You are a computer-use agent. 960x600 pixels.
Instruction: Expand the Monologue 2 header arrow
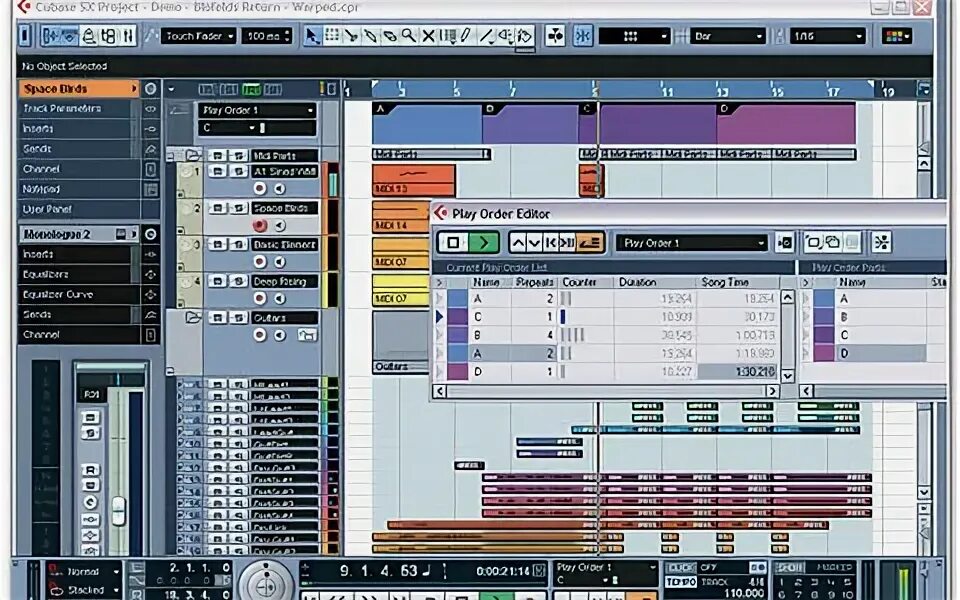click(x=133, y=234)
